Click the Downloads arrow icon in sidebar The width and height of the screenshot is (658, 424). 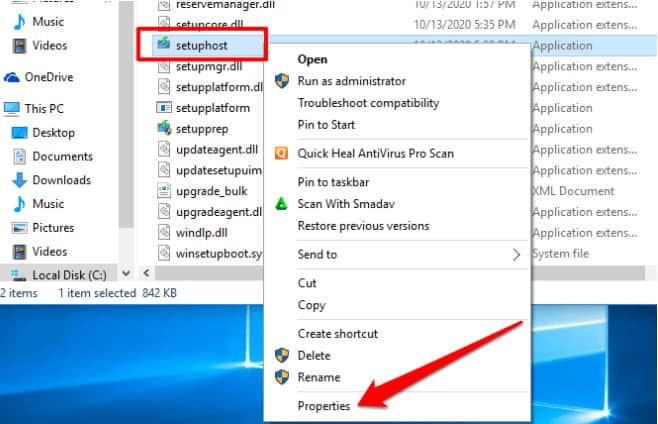pos(19,180)
